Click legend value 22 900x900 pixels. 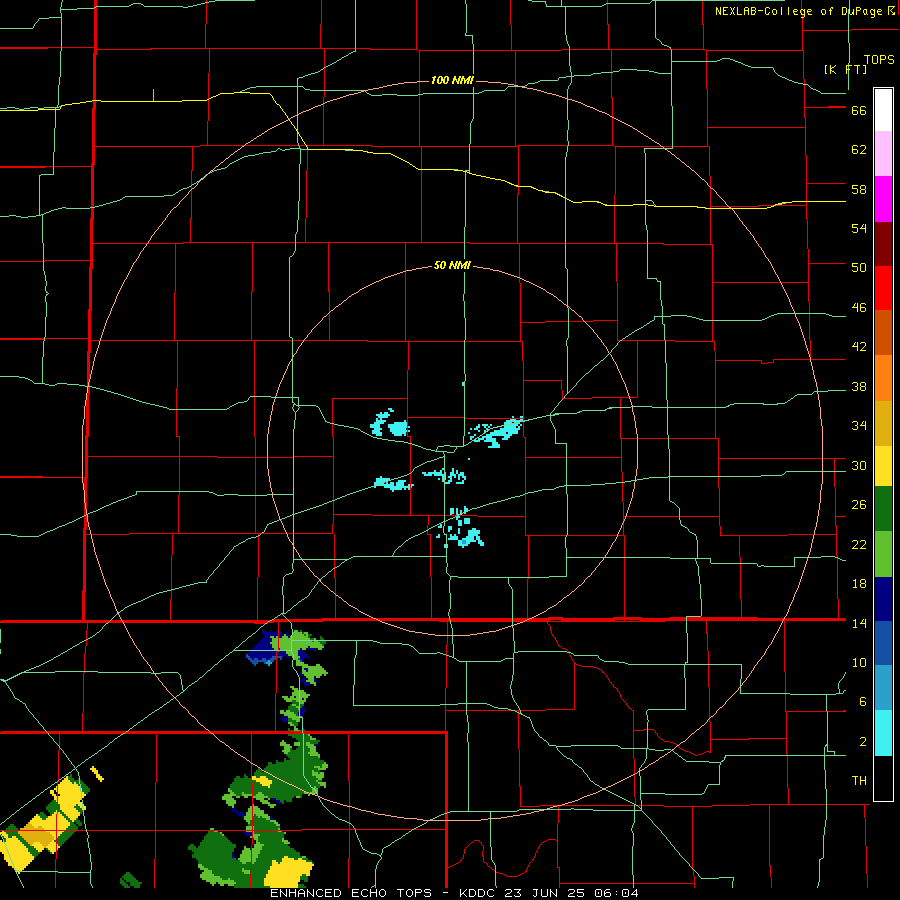859,544
